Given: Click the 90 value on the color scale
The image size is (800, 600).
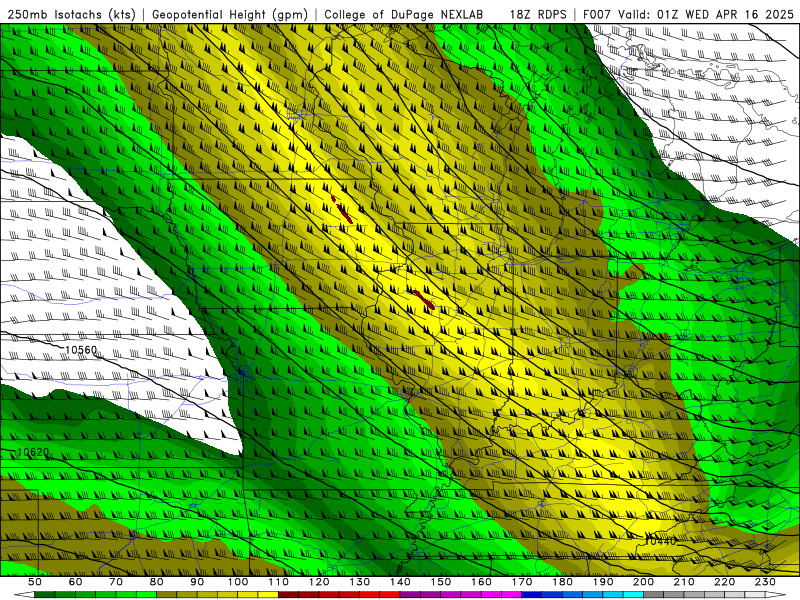Looking at the screenshot, I should (x=197, y=582).
